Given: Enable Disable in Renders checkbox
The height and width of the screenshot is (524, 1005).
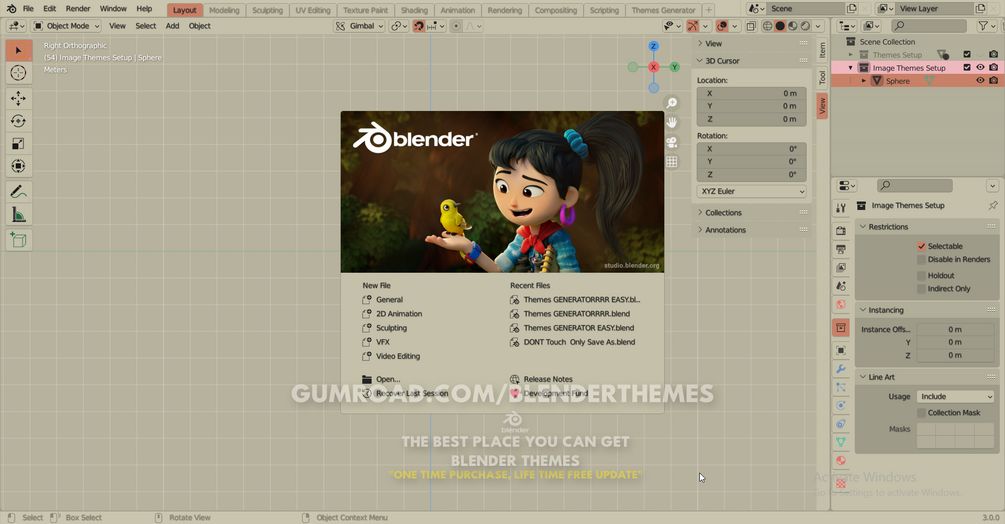Looking at the screenshot, I should pyautogui.click(x=921, y=259).
